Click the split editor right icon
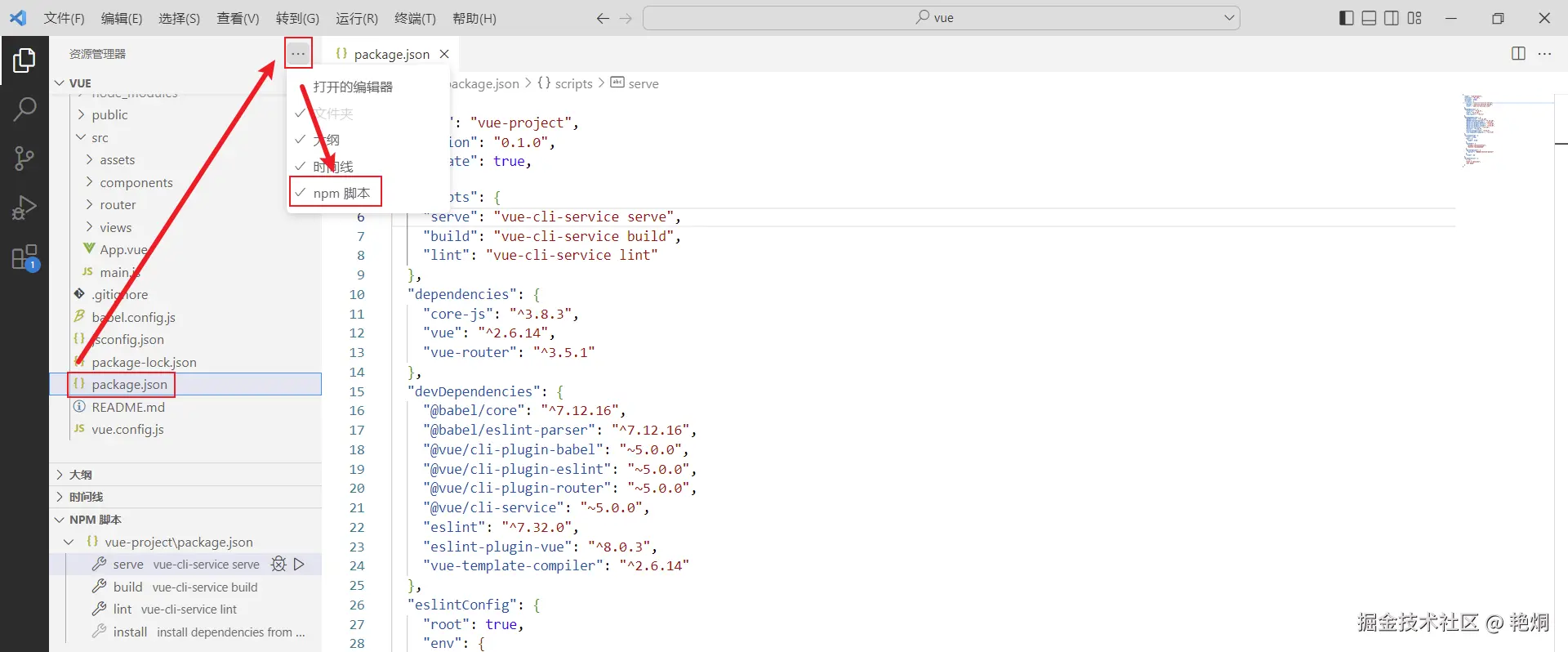Screen dimensions: 1568x652 [x=1518, y=54]
